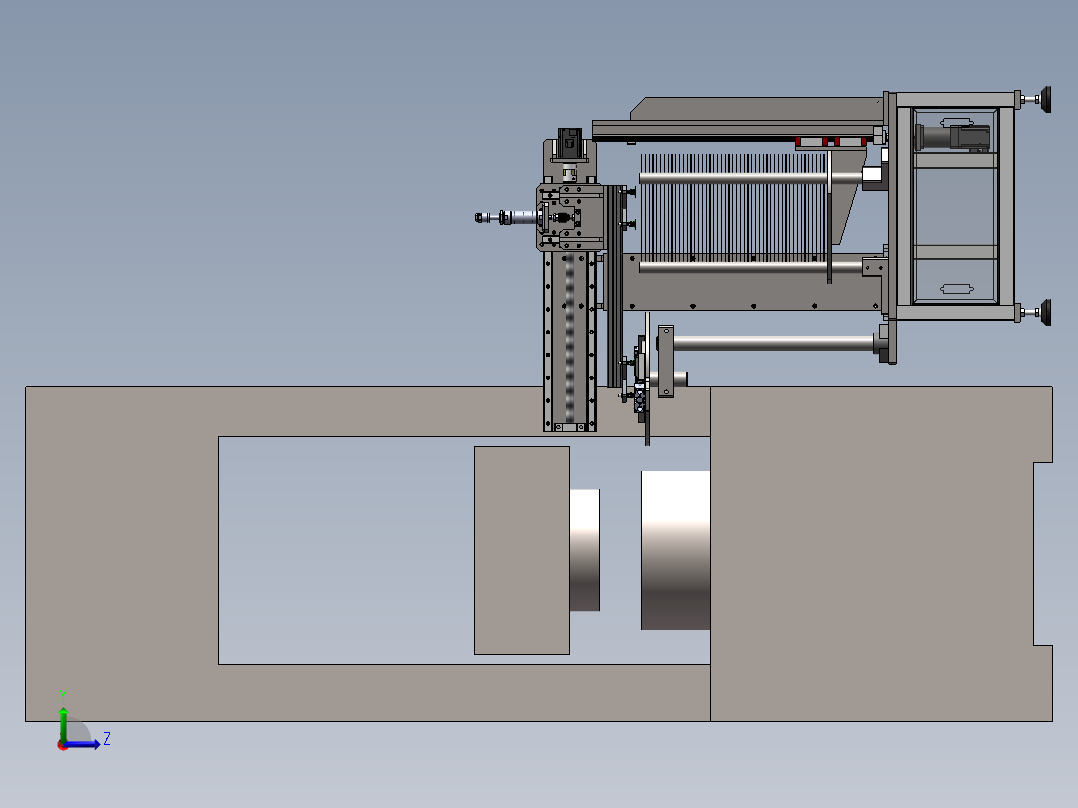Select the red linear bearing blocks under the top rail
Image resolution: width=1078 pixels, height=808 pixels.
point(830,142)
